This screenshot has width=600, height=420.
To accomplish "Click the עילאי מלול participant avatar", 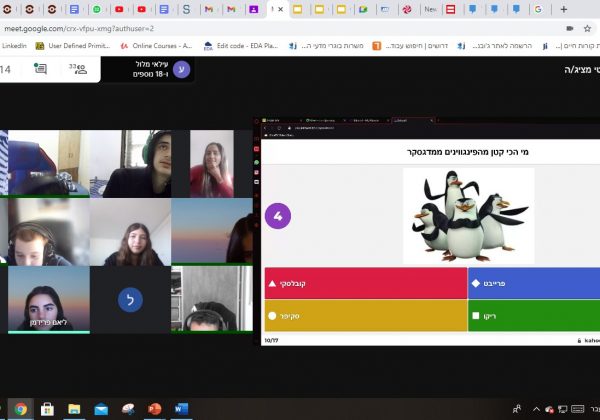I will tap(181, 69).
